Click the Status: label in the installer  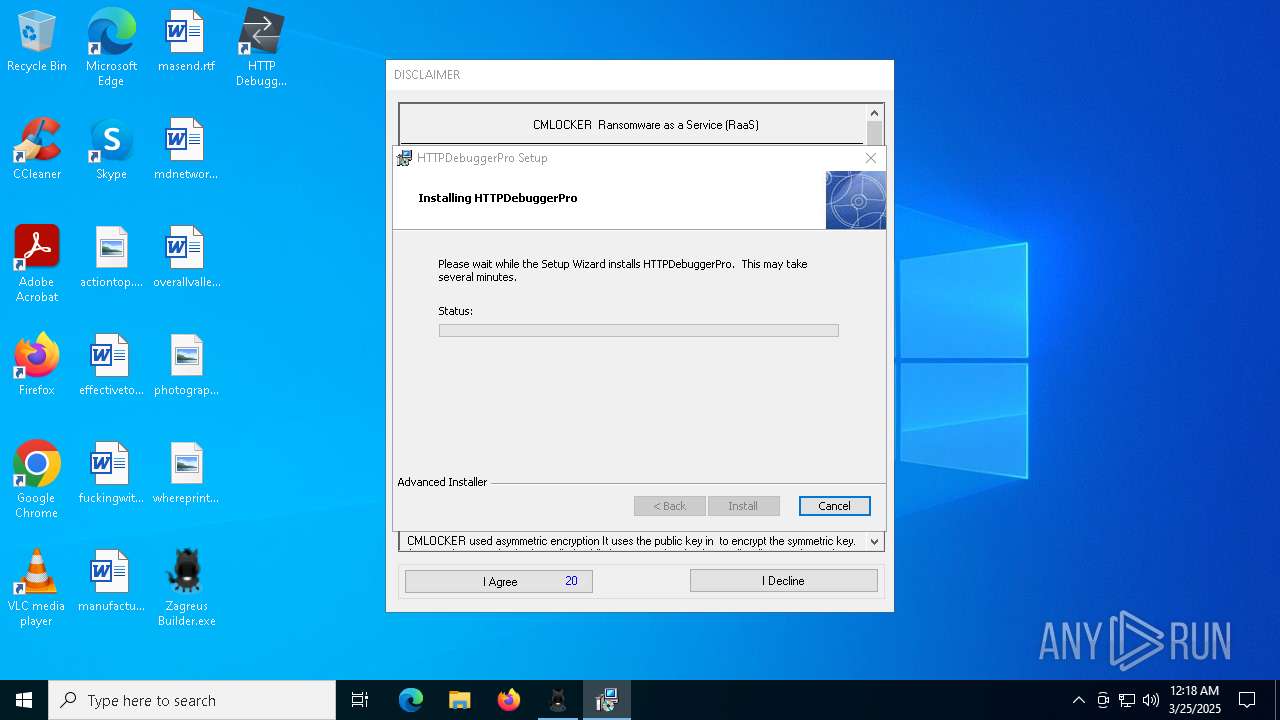click(x=455, y=311)
